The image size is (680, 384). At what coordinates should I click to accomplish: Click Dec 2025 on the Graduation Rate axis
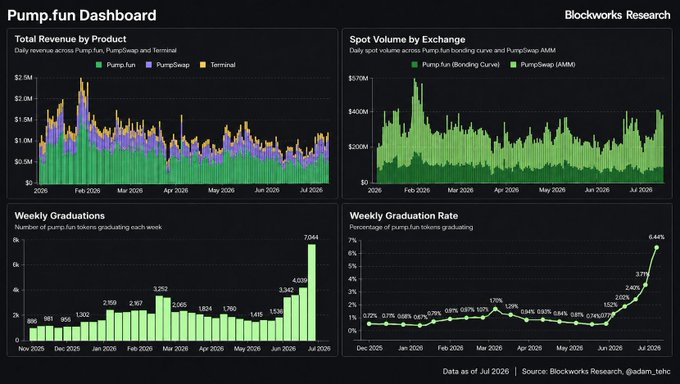(x=370, y=348)
